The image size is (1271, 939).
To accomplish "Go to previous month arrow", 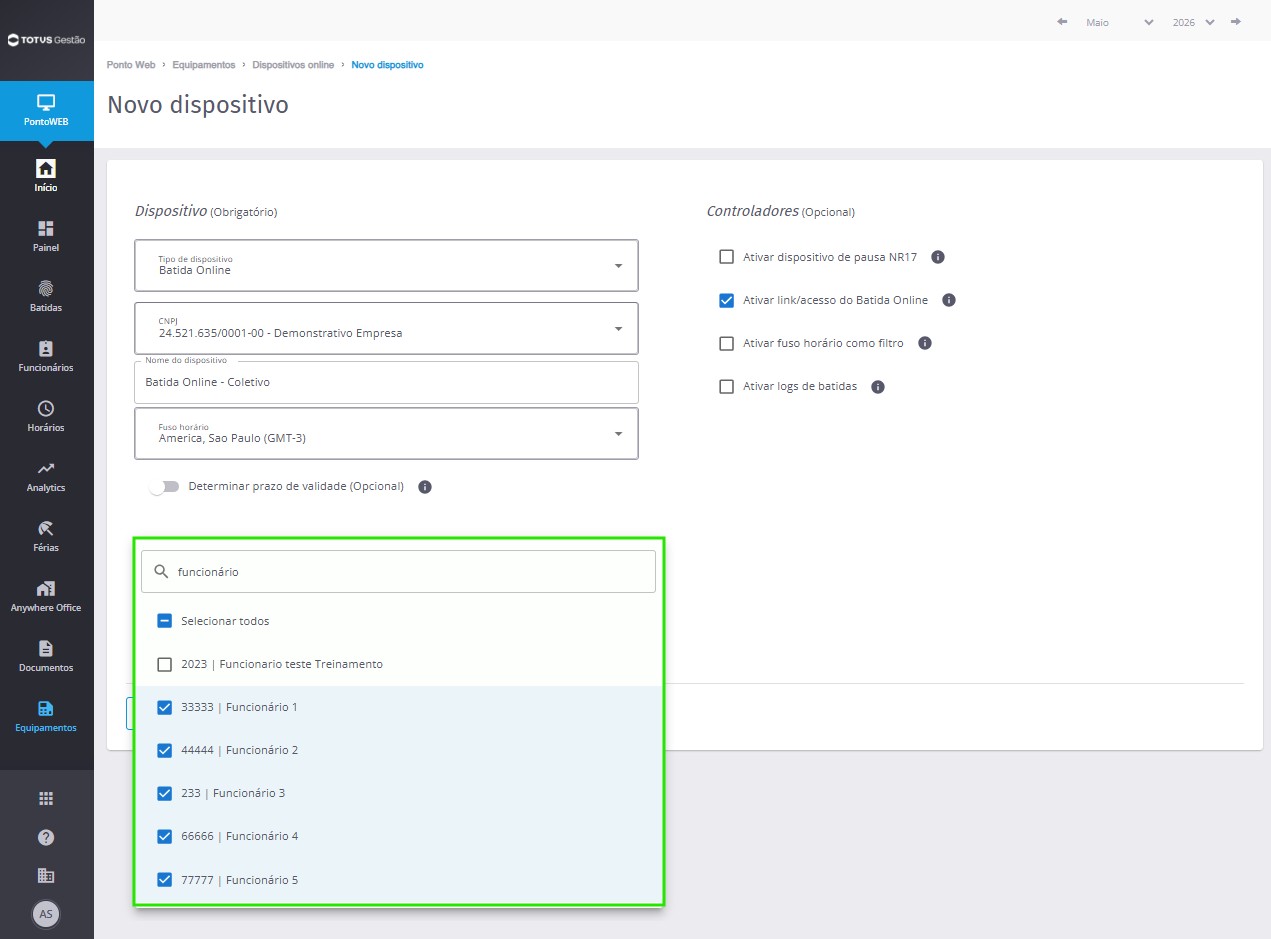I will pos(1062,21).
